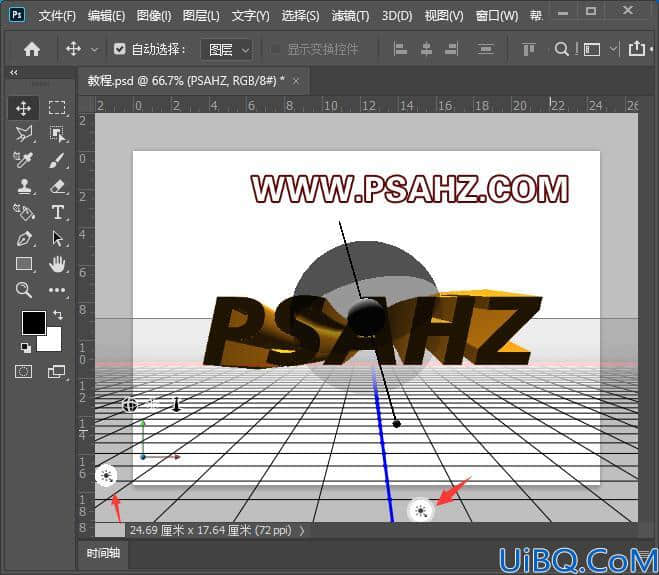This screenshot has width=659, height=575.
Task: Select the Pen tool
Action: (24, 238)
